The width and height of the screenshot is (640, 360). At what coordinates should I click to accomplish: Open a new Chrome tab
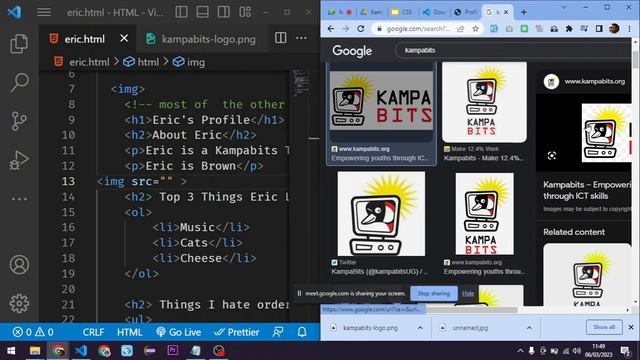click(x=523, y=12)
